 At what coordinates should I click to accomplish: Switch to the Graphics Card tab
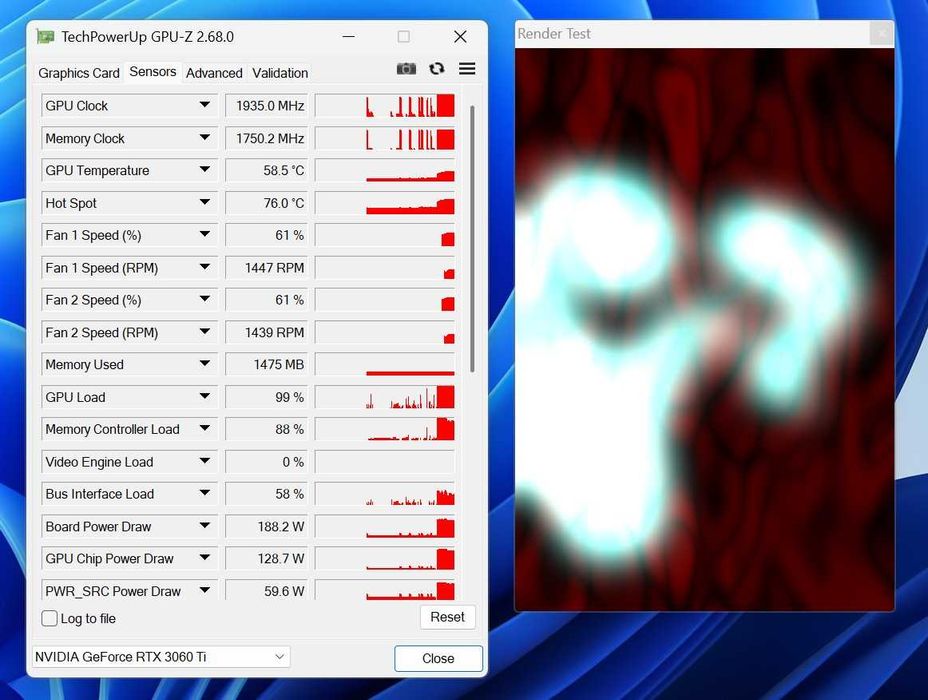tap(79, 73)
